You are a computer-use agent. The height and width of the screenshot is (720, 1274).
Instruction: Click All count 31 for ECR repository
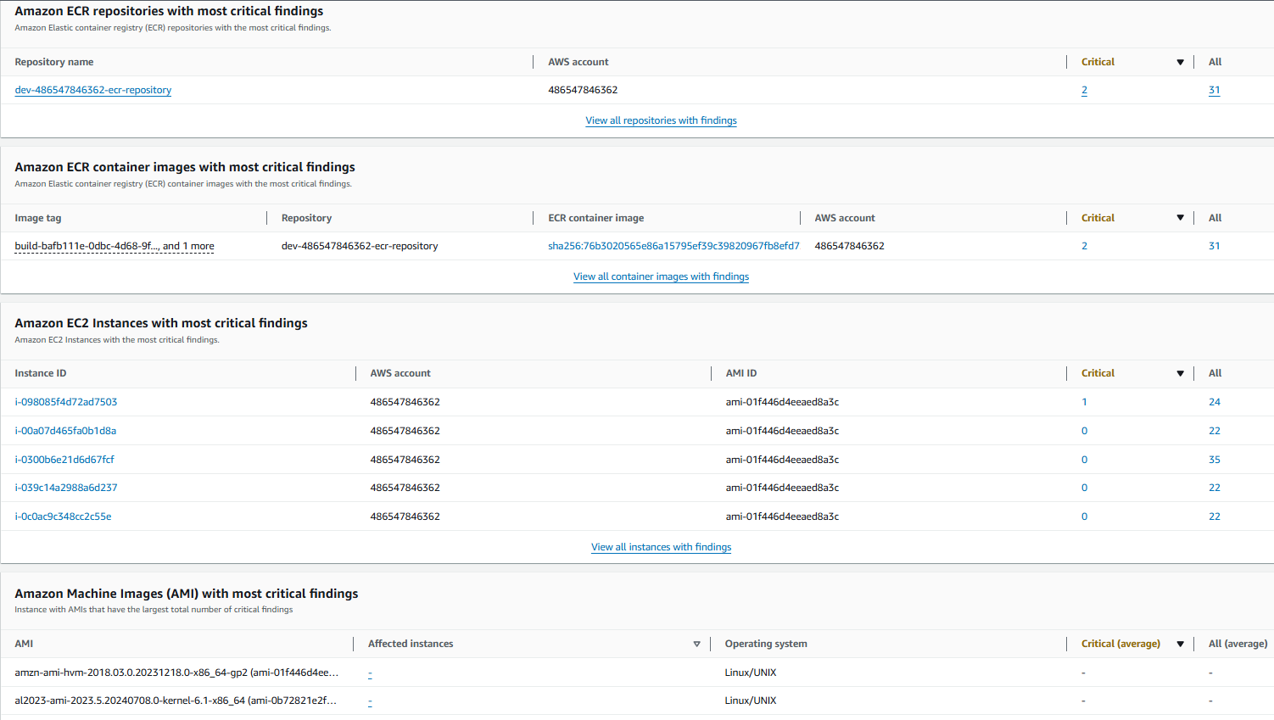tap(1214, 90)
